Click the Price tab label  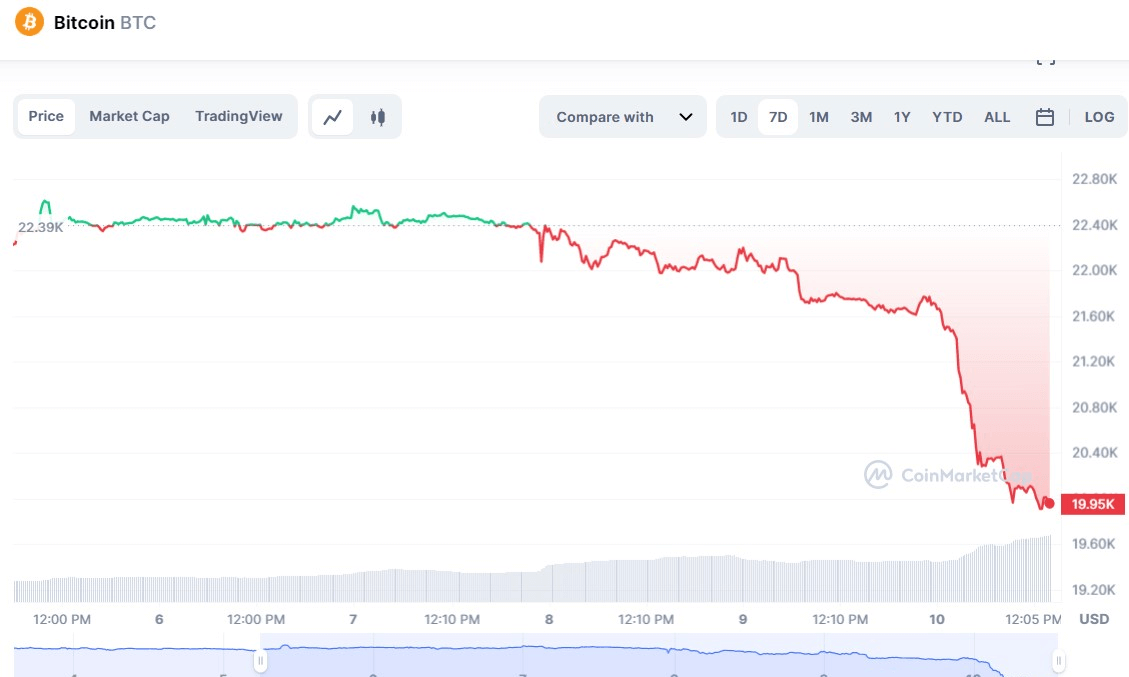tap(46, 116)
